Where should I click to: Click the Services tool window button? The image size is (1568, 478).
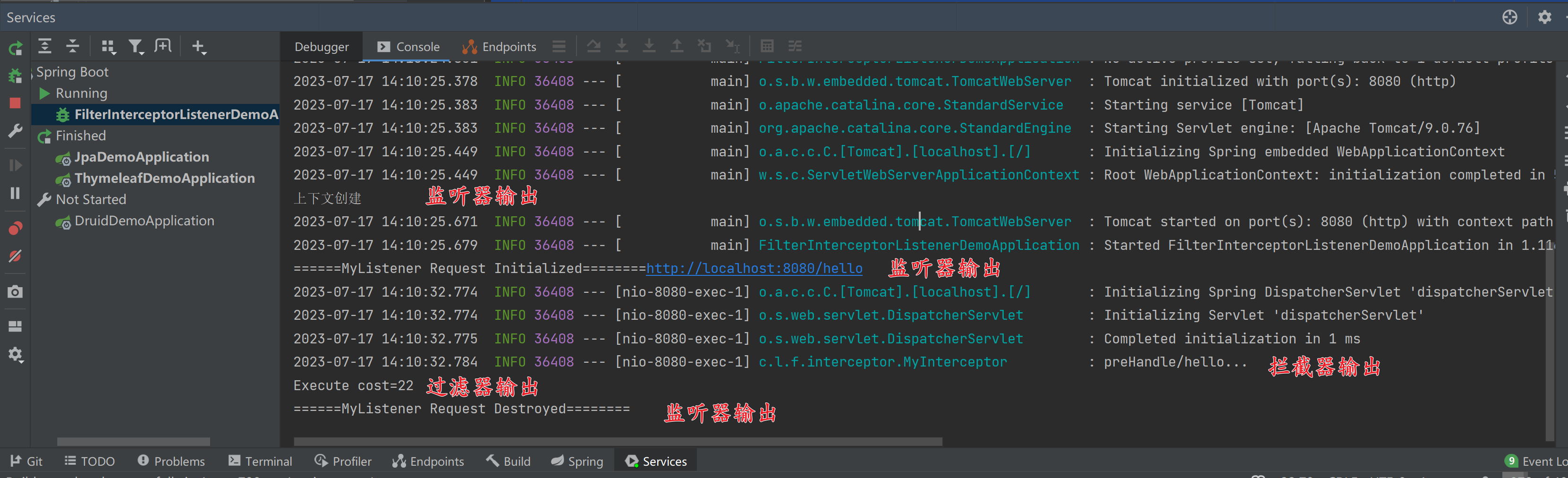coord(655,461)
